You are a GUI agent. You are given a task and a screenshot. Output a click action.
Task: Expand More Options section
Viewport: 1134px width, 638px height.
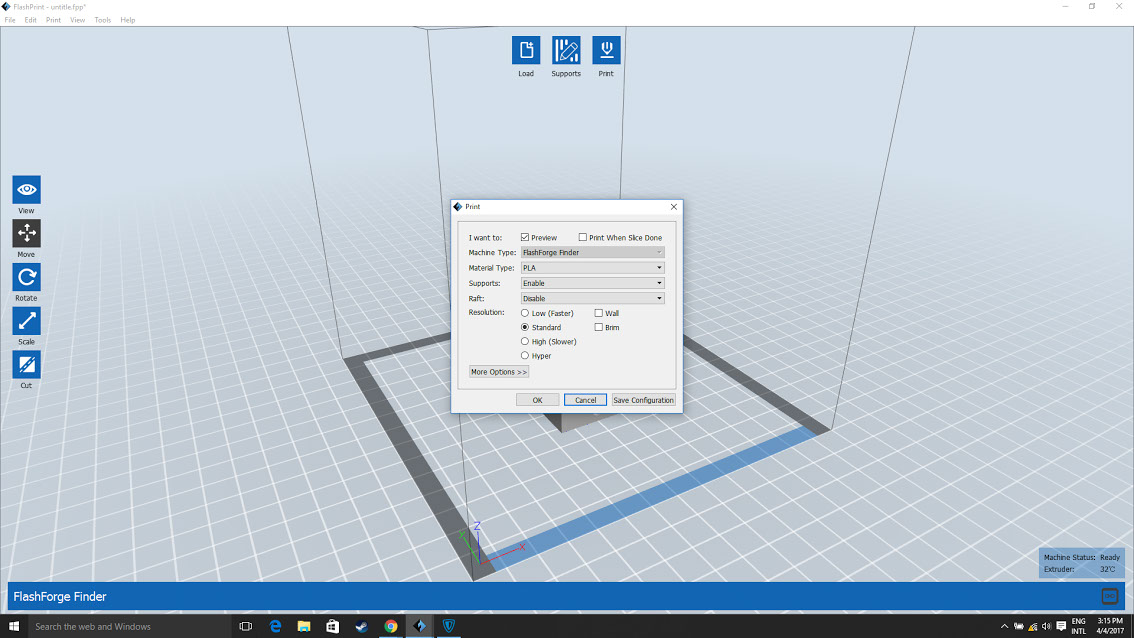click(499, 372)
